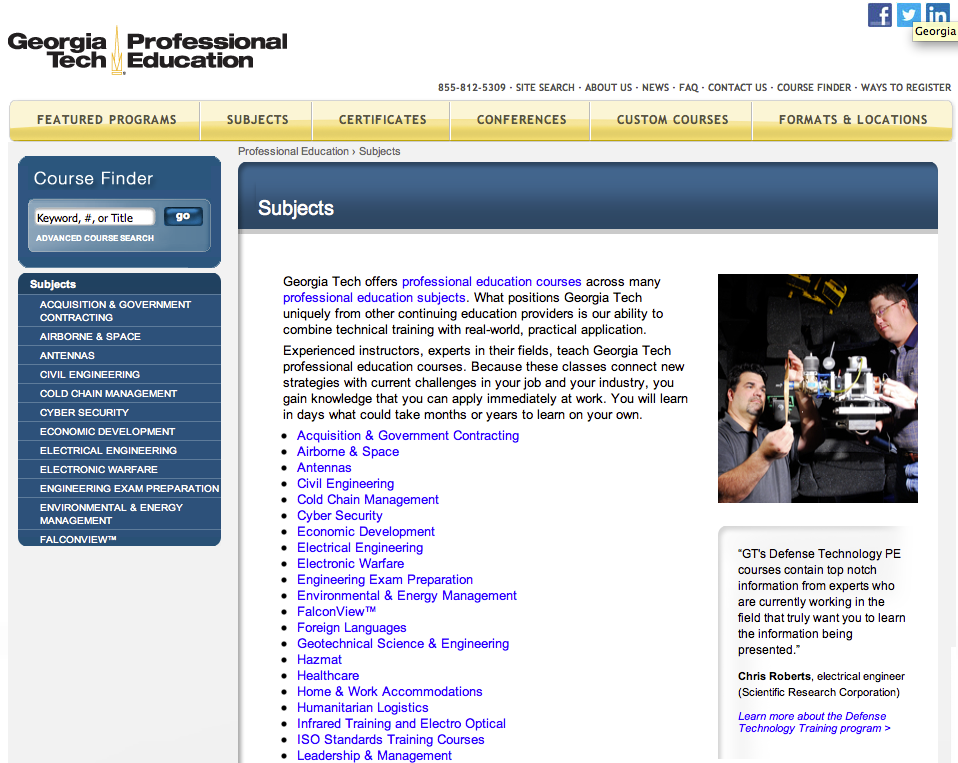This screenshot has height=763, width=958.
Task: Open Ways to Register link
Action: [x=906, y=87]
